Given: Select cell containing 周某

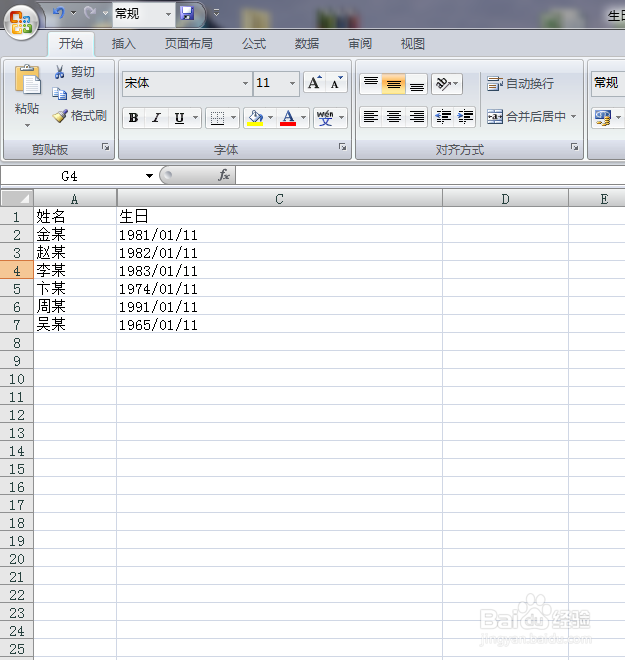Looking at the screenshot, I should coord(75,306).
